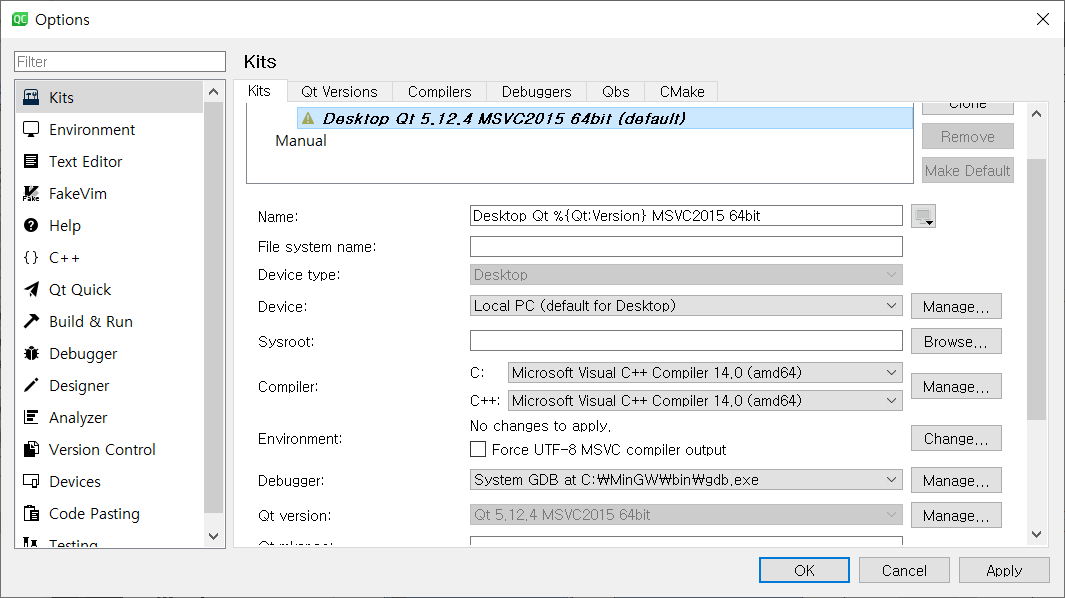
Task: Click the kit Name input field
Action: [x=686, y=215]
